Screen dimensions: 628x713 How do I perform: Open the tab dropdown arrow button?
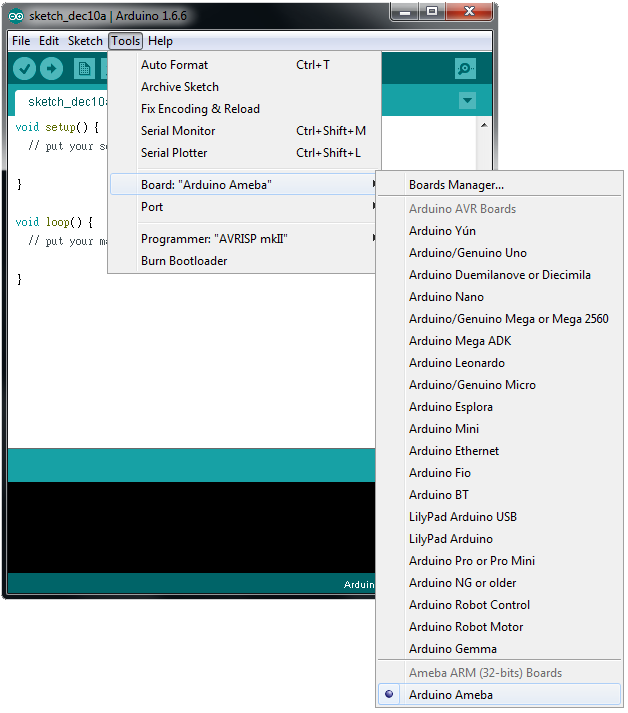(x=467, y=100)
